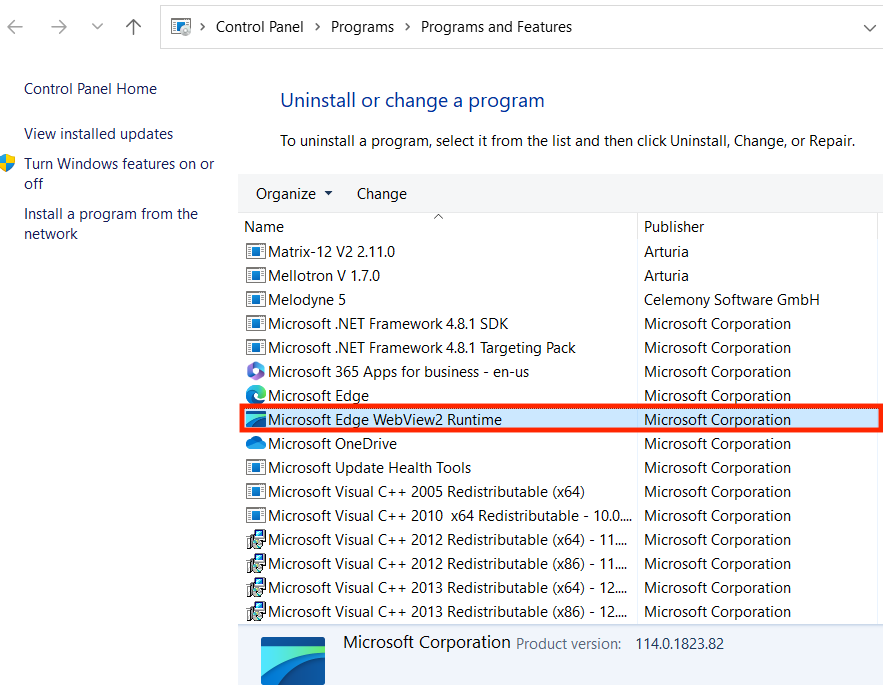Click the Visual C++ 2012 (x86) icon
This screenshot has width=883, height=685.
coord(256,563)
